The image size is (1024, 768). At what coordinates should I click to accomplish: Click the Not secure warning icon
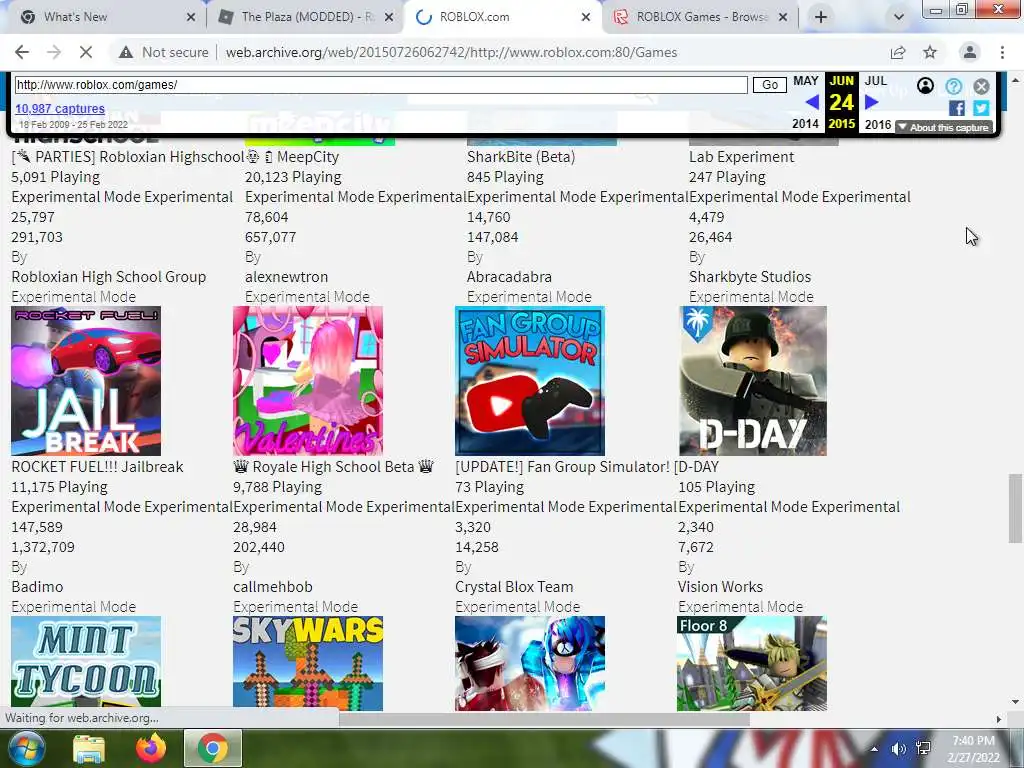pos(125,52)
